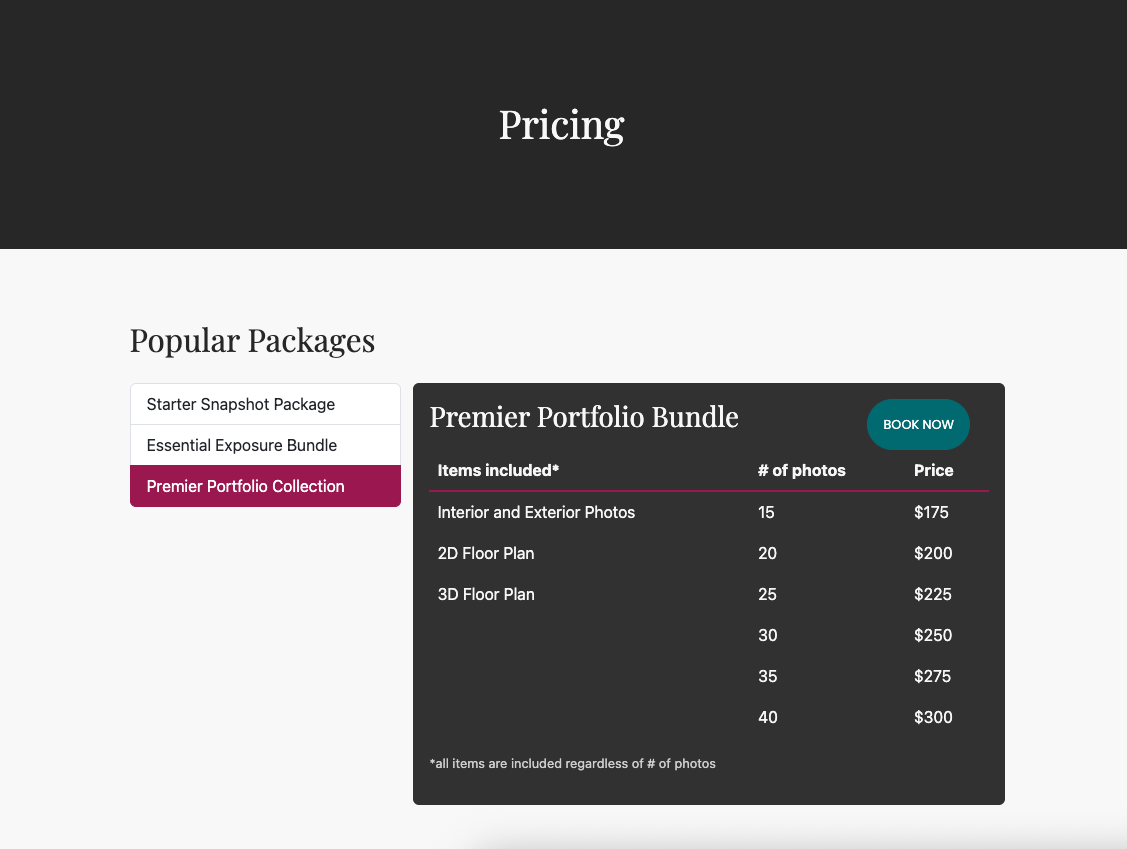
Task: Click the BOOK NOW button
Action: 918,424
